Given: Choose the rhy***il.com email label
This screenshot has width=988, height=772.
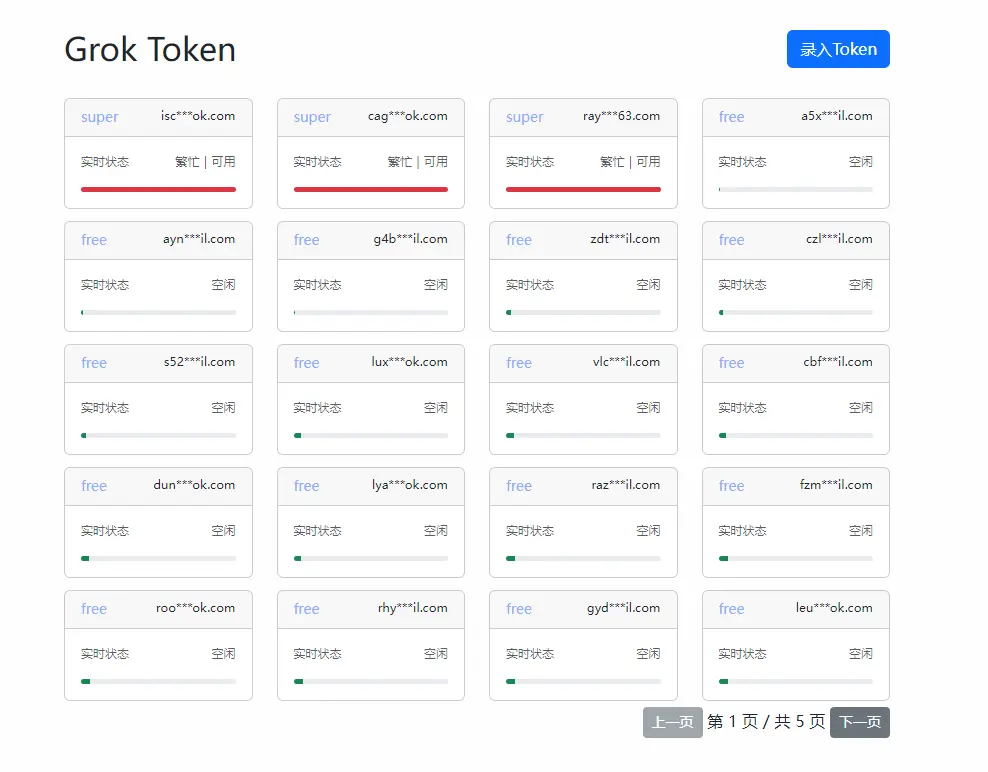Looking at the screenshot, I should click(413, 608).
